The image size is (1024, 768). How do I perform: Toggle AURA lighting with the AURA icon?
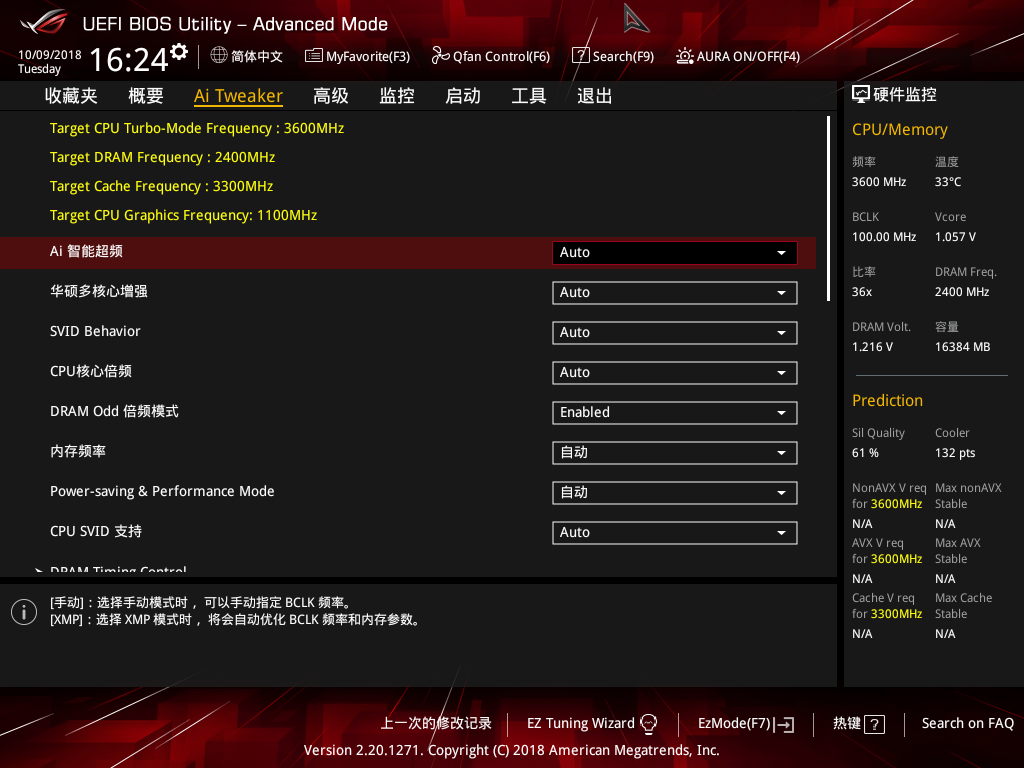pyautogui.click(x=686, y=56)
